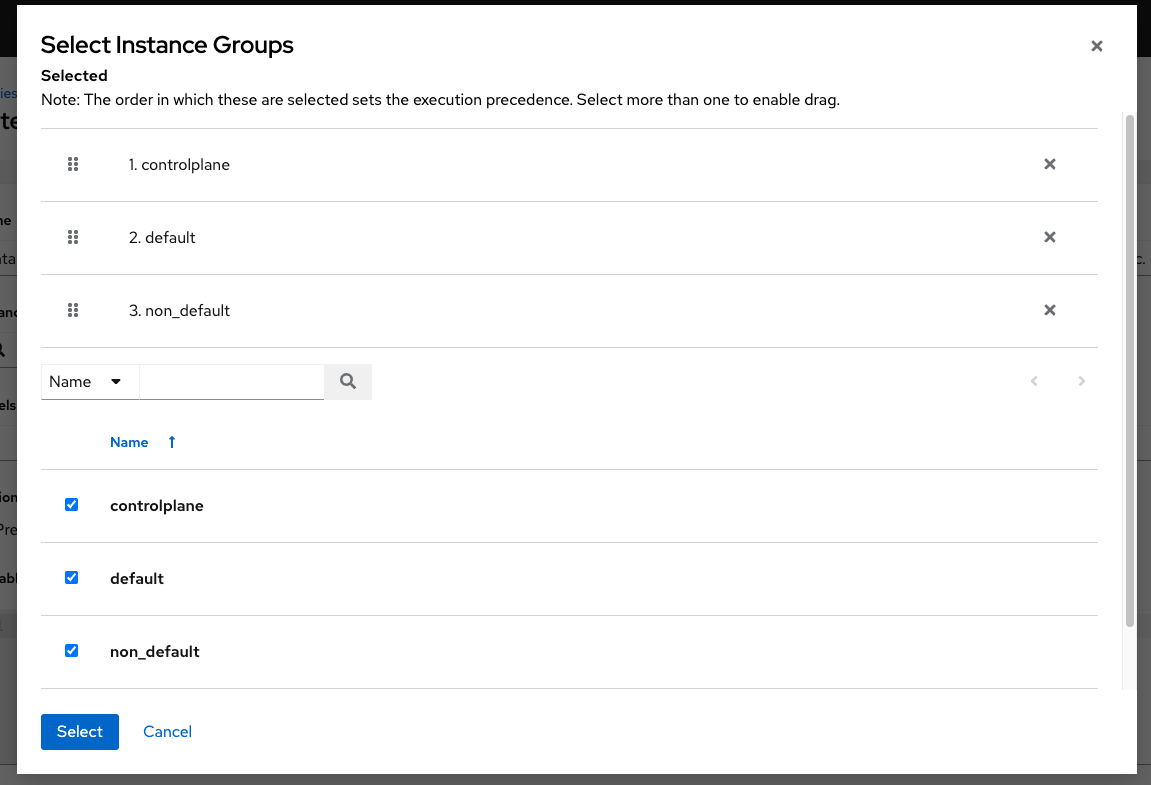Click the previous page chevron

(1034, 381)
